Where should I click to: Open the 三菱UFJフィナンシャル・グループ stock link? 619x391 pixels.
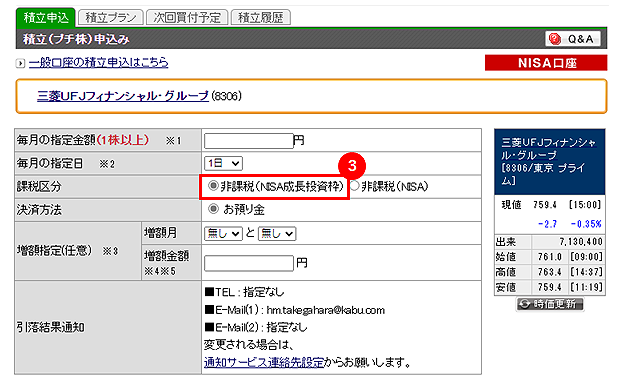point(123,96)
